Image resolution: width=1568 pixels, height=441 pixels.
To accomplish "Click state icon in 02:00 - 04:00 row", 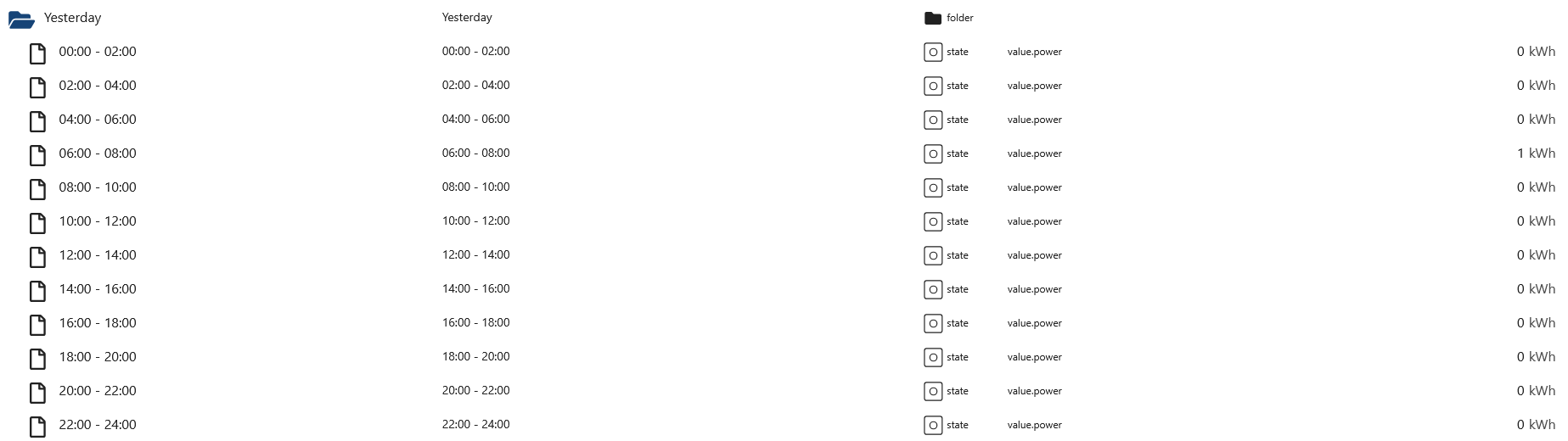I will tap(933, 86).
